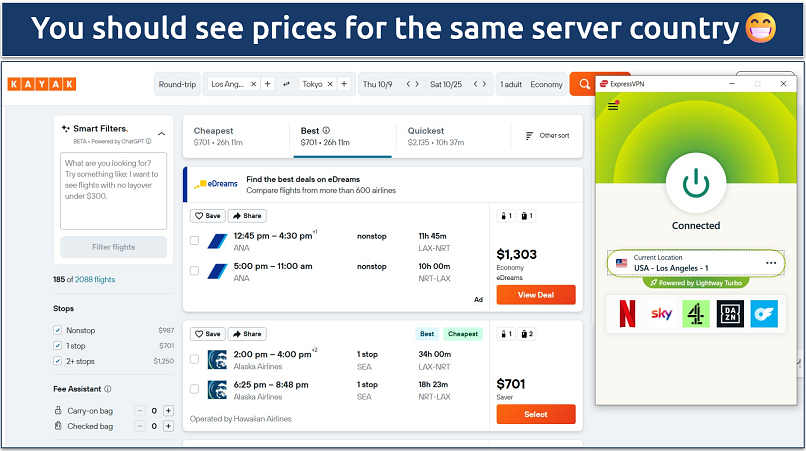Viewport: 806px width, 451px height.
Task: Open location options via three-dot button
Action: [x=771, y=263]
